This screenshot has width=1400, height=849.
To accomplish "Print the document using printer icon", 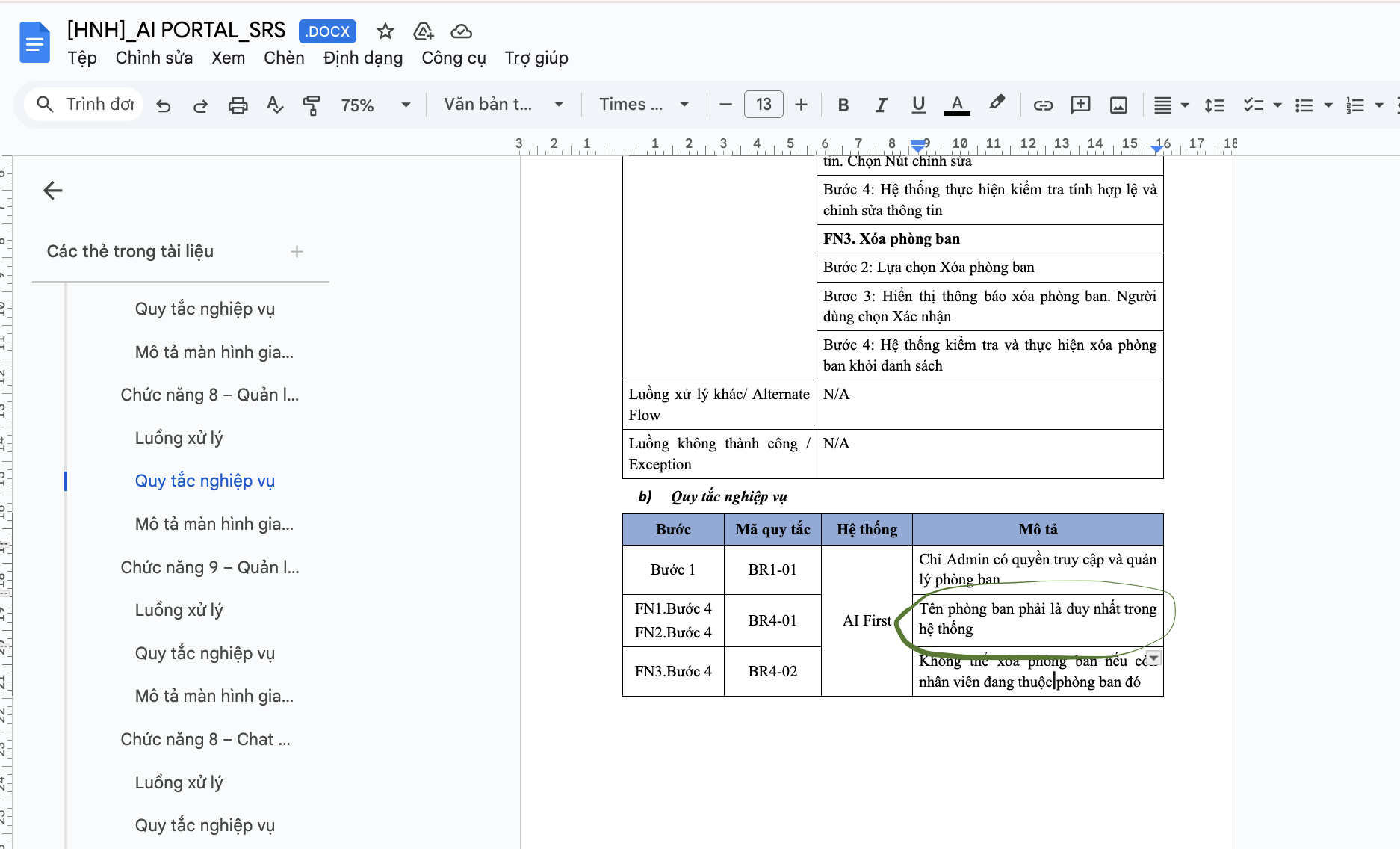I will (x=238, y=105).
